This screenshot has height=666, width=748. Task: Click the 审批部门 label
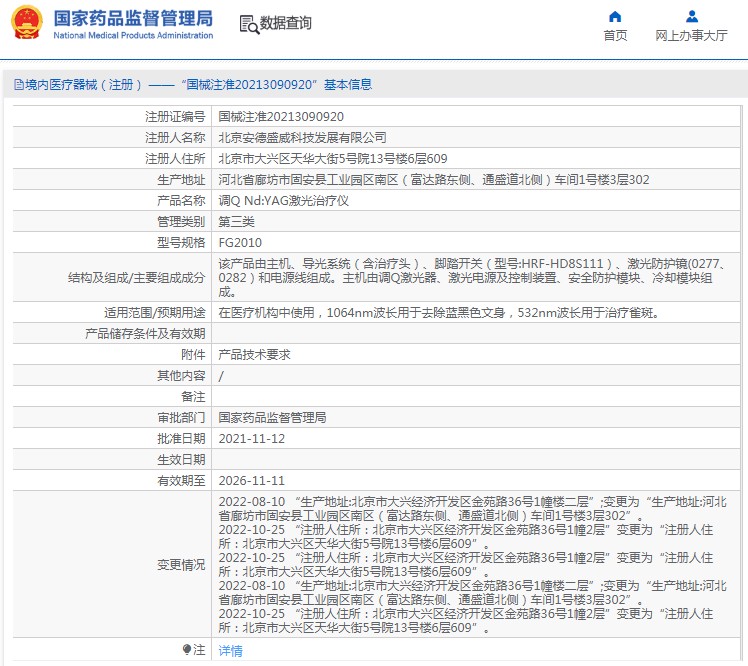tap(181, 418)
